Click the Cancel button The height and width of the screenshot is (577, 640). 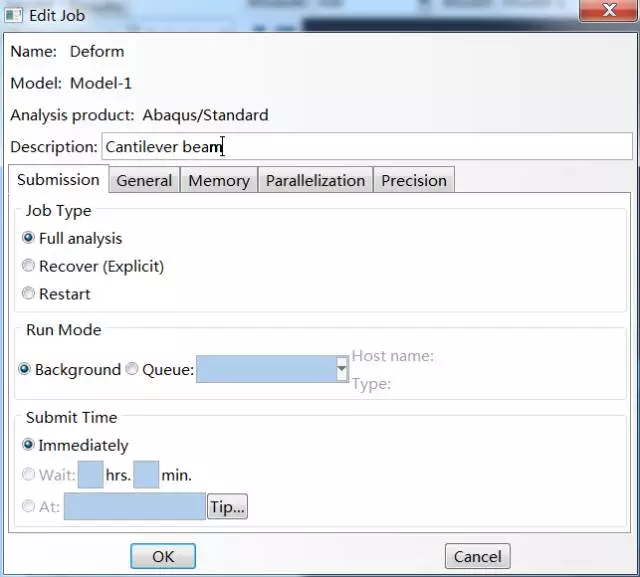[x=478, y=556]
